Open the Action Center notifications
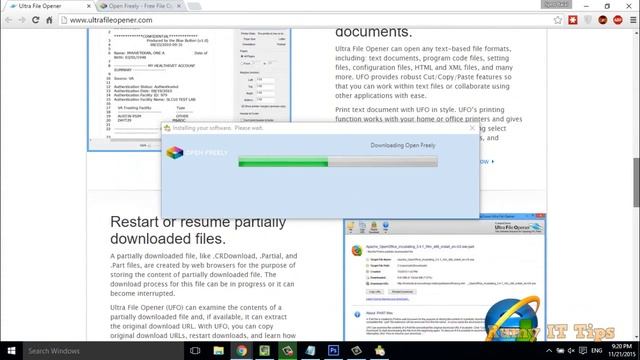 point(583,351)
